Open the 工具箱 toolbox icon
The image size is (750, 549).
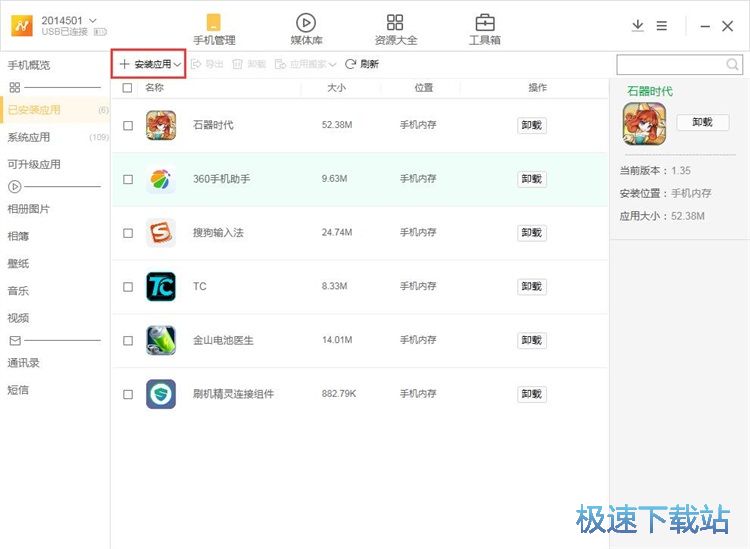[x=485, y=24]
